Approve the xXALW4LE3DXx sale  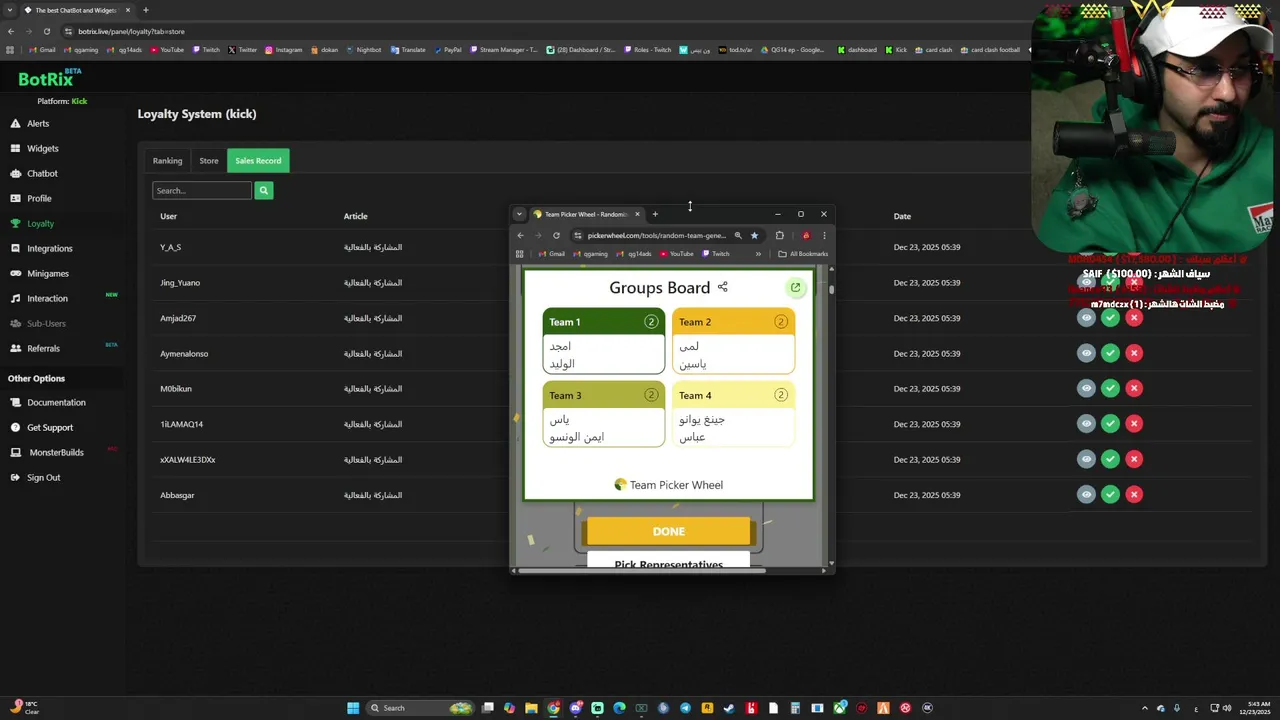1110,459
